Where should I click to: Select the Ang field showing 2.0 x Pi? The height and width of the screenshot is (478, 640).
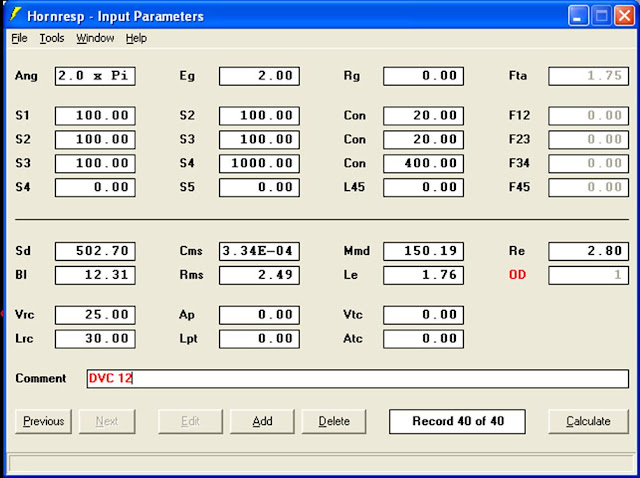(x=95, y=76)
